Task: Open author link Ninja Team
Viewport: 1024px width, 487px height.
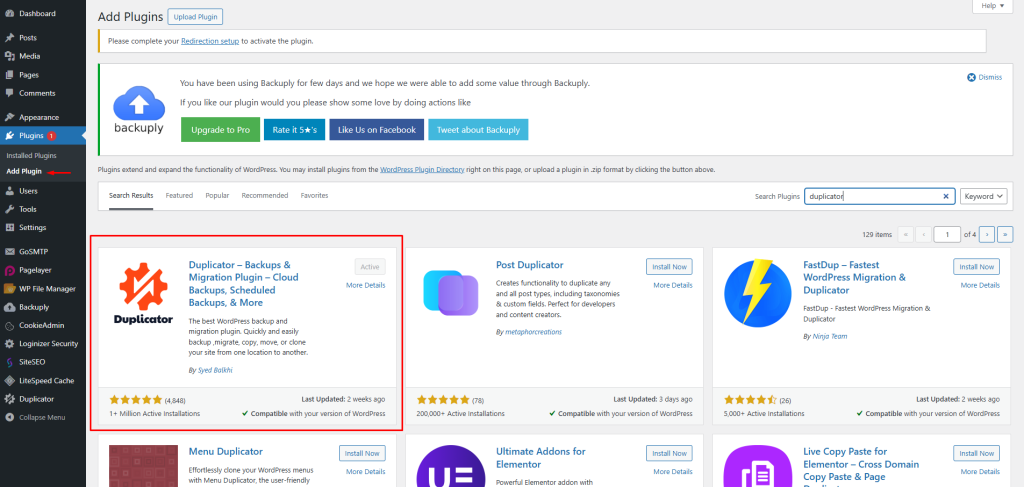Action: (x=830, y=336)
